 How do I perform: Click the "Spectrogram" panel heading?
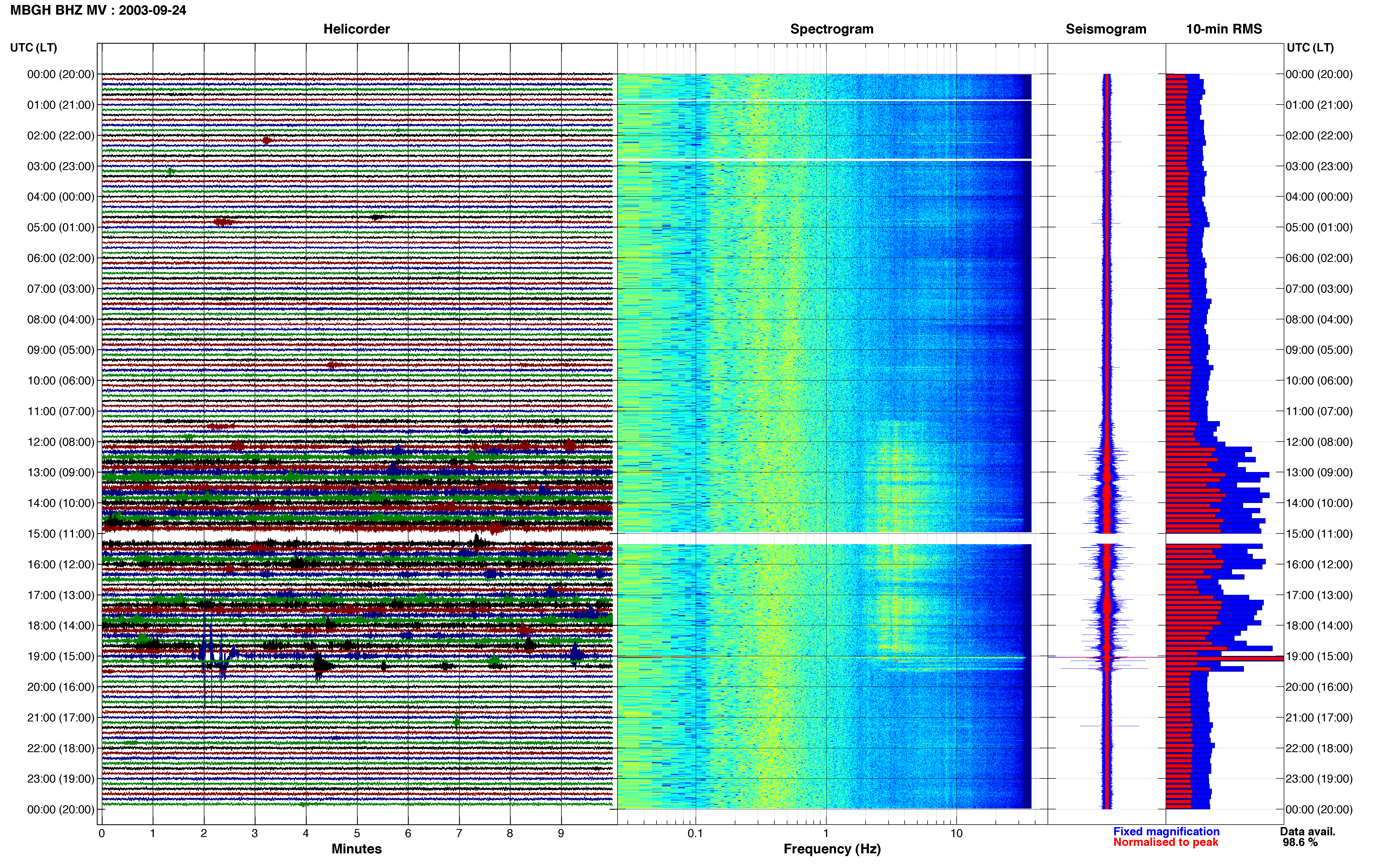[832, 29]
